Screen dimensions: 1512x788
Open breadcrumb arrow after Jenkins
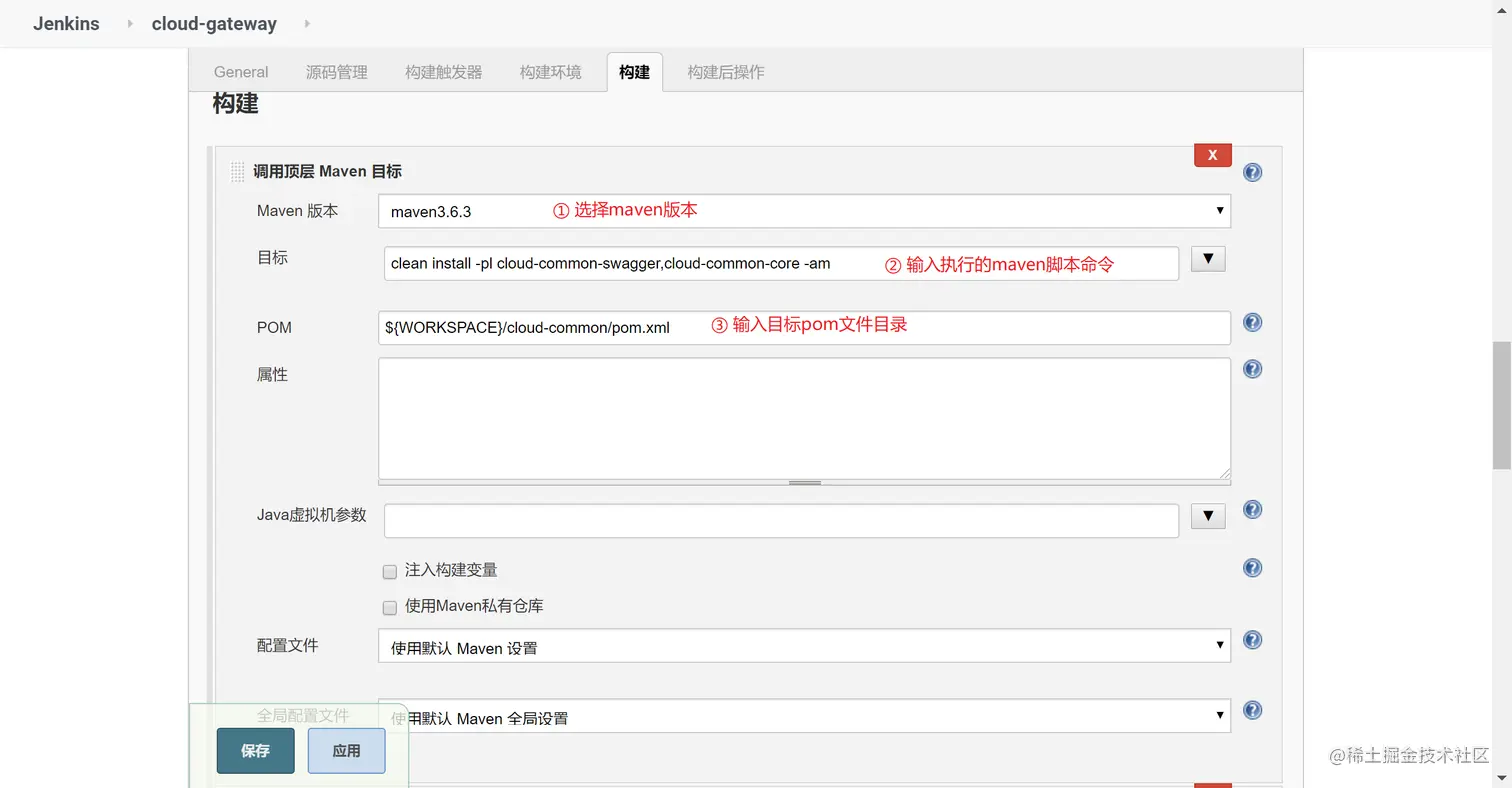[x=130, y=23]
